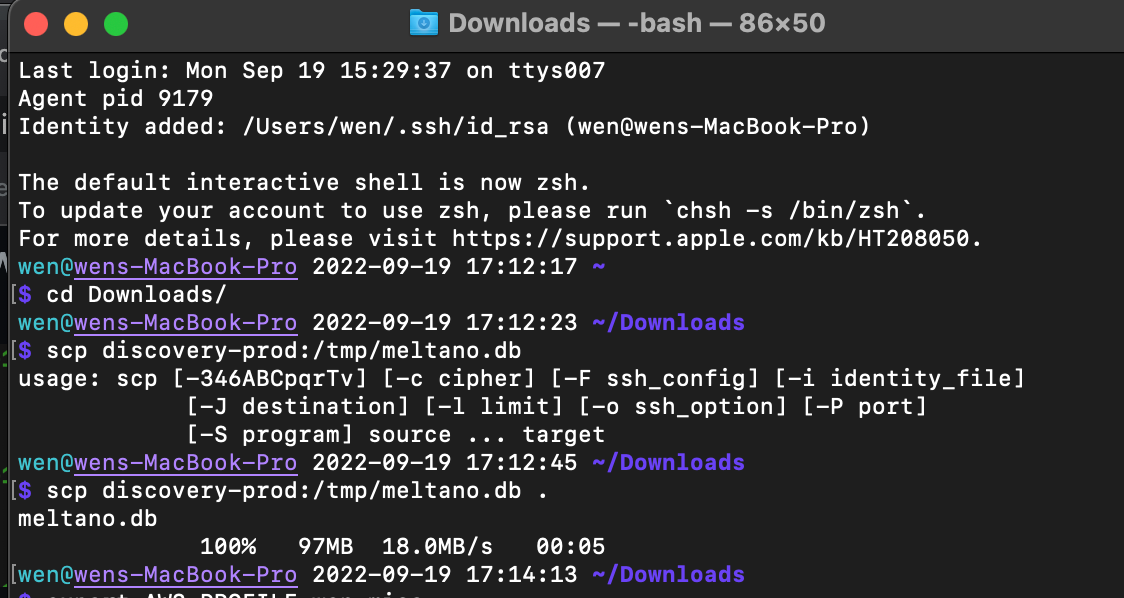Click "[-S program] source ... target" usage line
Viewport: 1124px width, 598px height.
395,435
